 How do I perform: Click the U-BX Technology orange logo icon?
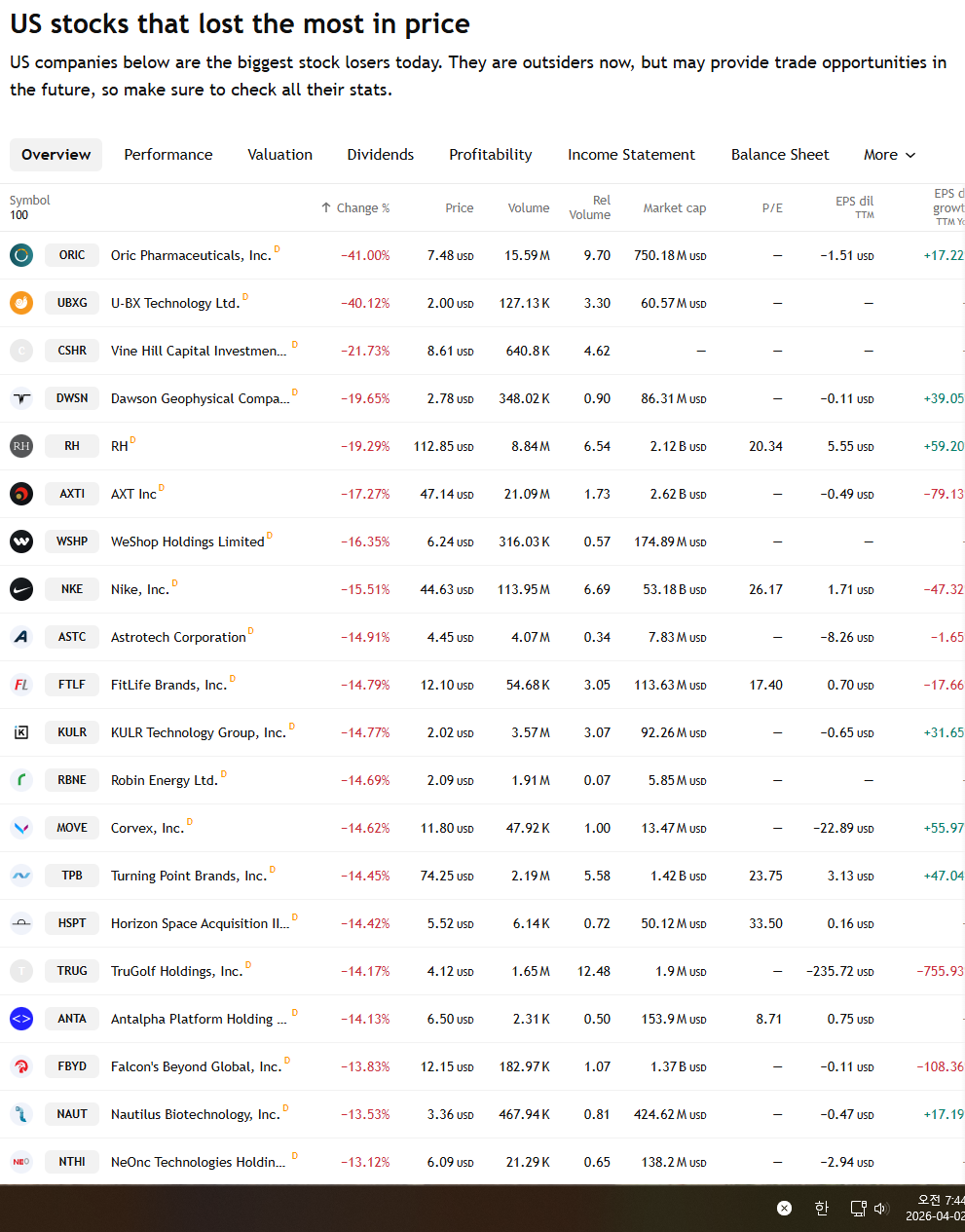coord(21,303)
